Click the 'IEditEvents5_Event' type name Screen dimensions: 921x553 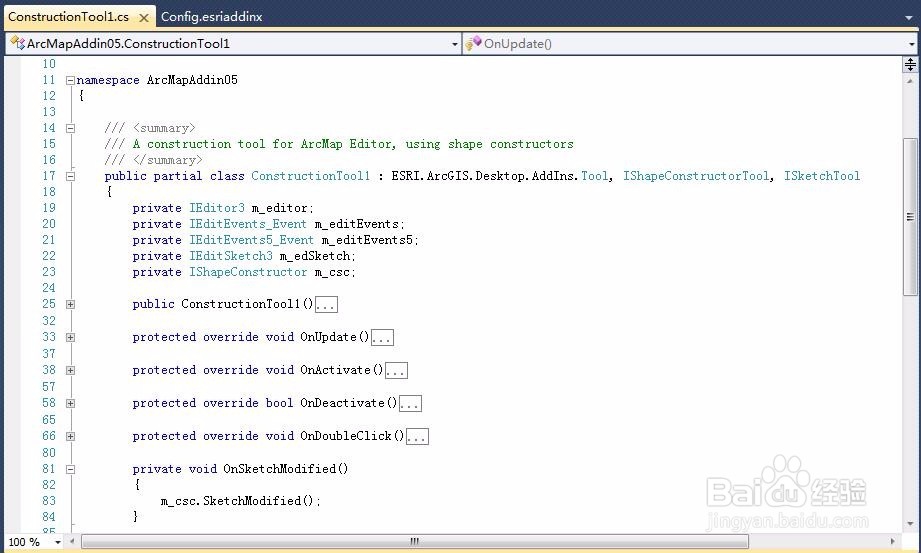click(x=251, y=240)
